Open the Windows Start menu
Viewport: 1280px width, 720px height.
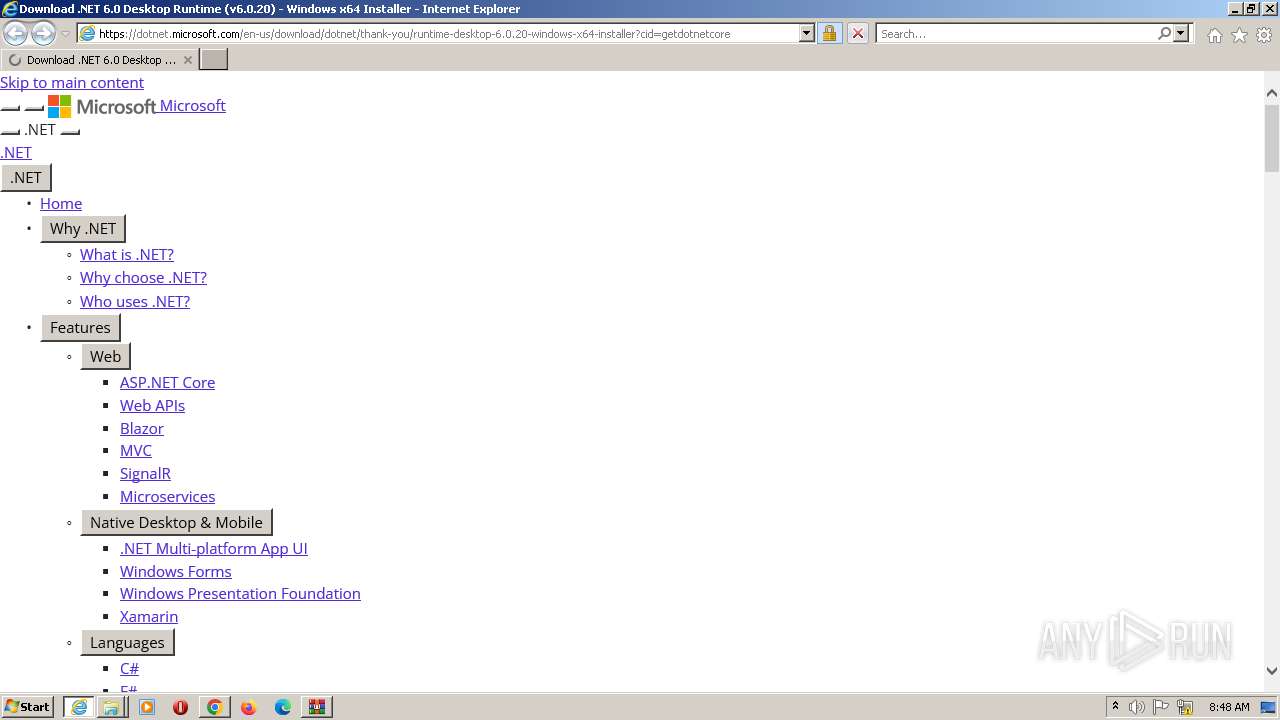click(x=27, y=707)
